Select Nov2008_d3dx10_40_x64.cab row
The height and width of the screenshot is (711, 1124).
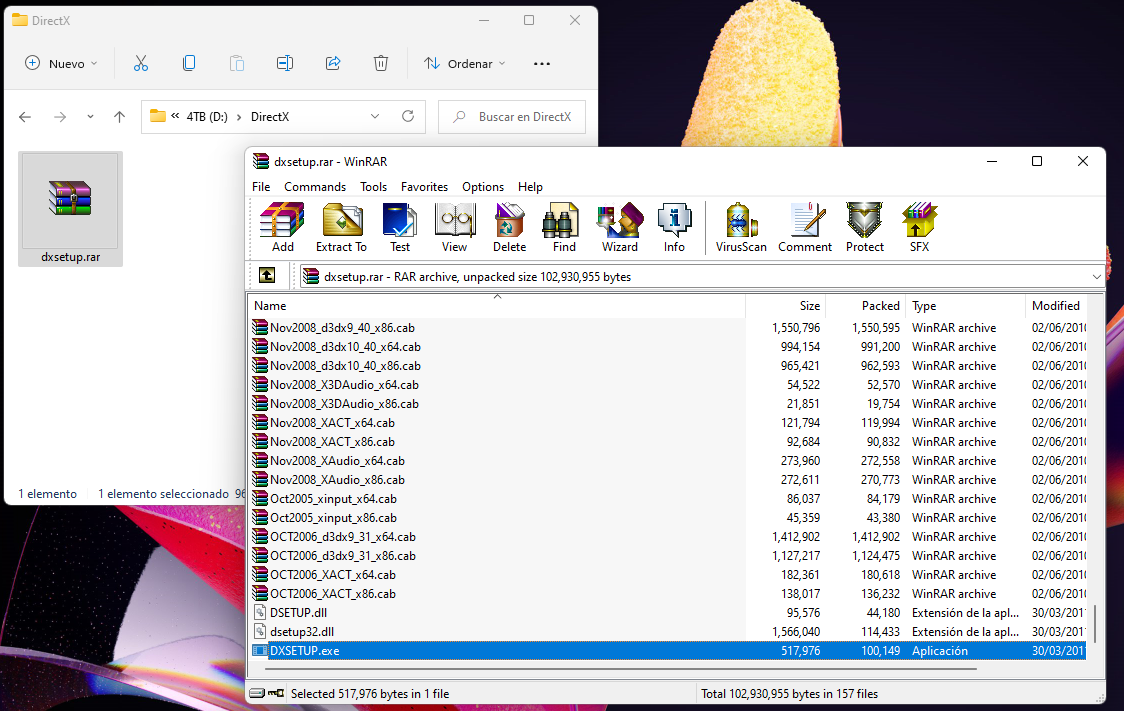click(x=667, y=347)
